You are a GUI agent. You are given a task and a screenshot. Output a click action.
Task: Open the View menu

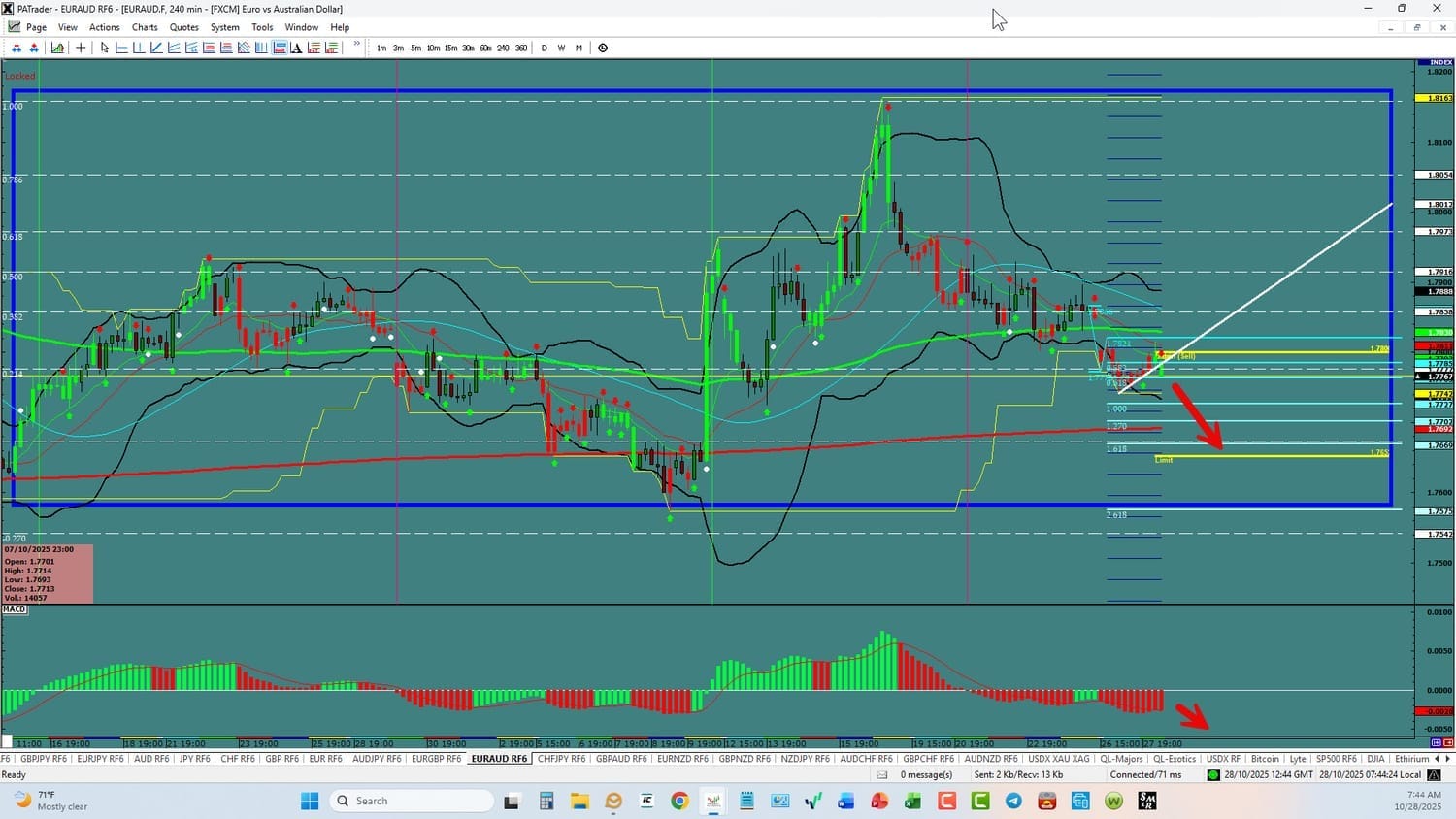click(68, 27)
